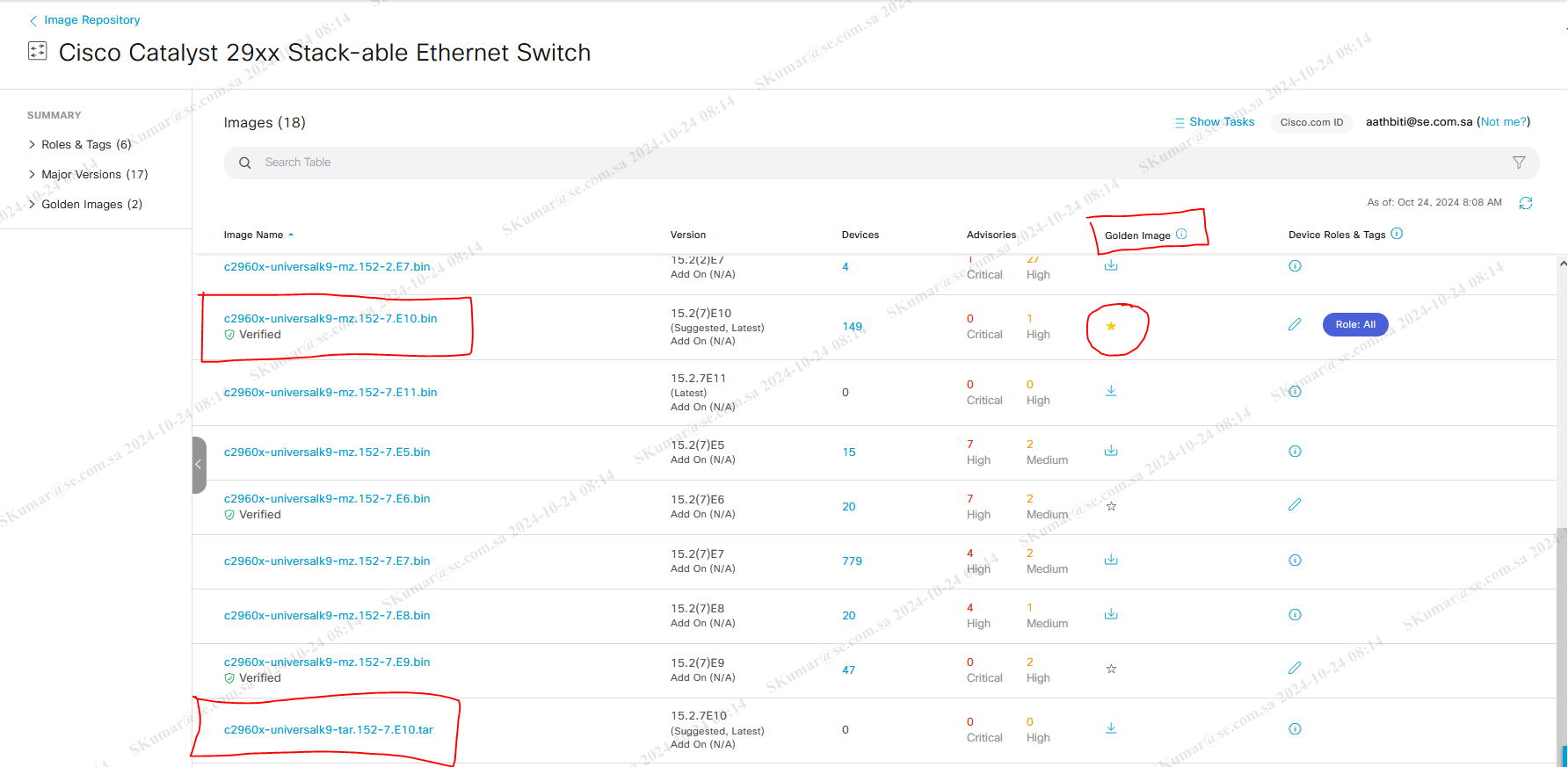Mark 152-7.E9.bin as golden image
The width and height of the screenshot is (1568, 767).
[1111, 669]
